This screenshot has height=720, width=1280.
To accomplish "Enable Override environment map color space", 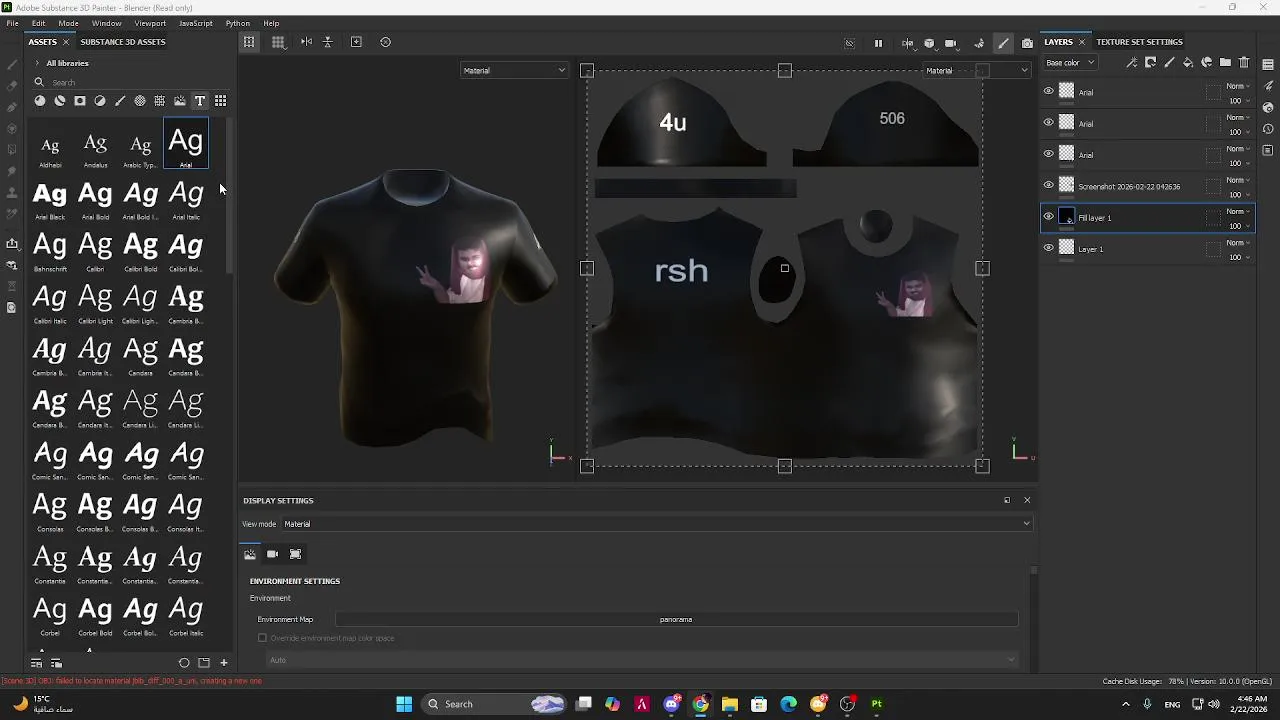I will point(263,638).
